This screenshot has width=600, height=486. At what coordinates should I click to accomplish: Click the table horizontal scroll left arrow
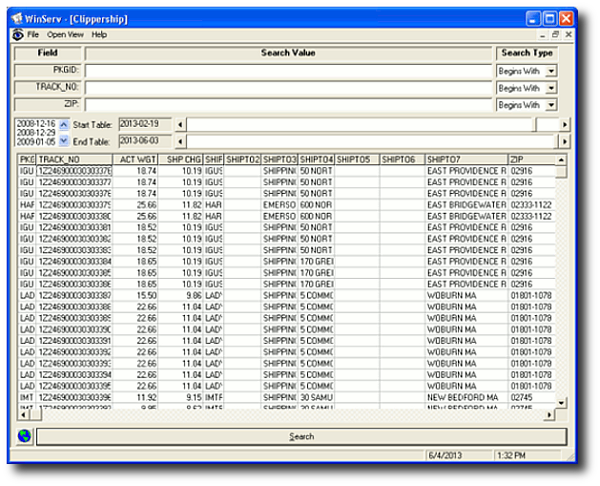tap(24, 414)
